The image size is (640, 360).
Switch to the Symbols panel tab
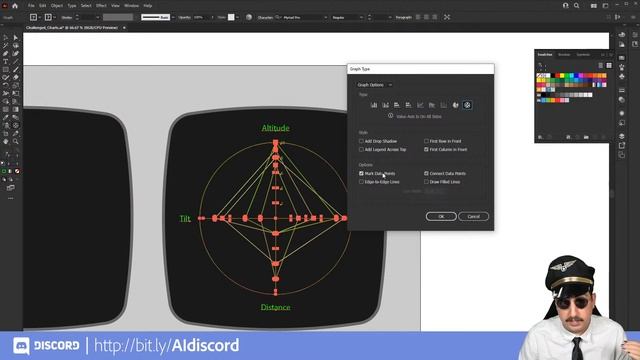tap(583, 55)
